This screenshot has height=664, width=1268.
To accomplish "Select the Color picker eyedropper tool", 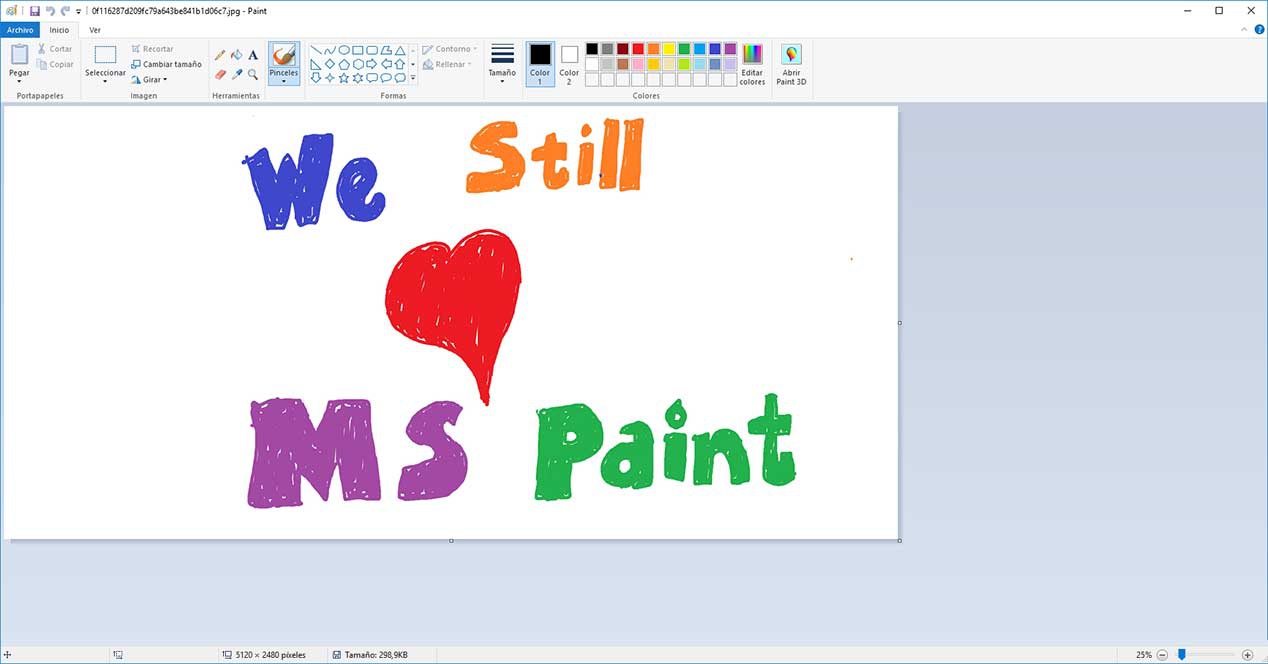I will click(x=236, y=74).
